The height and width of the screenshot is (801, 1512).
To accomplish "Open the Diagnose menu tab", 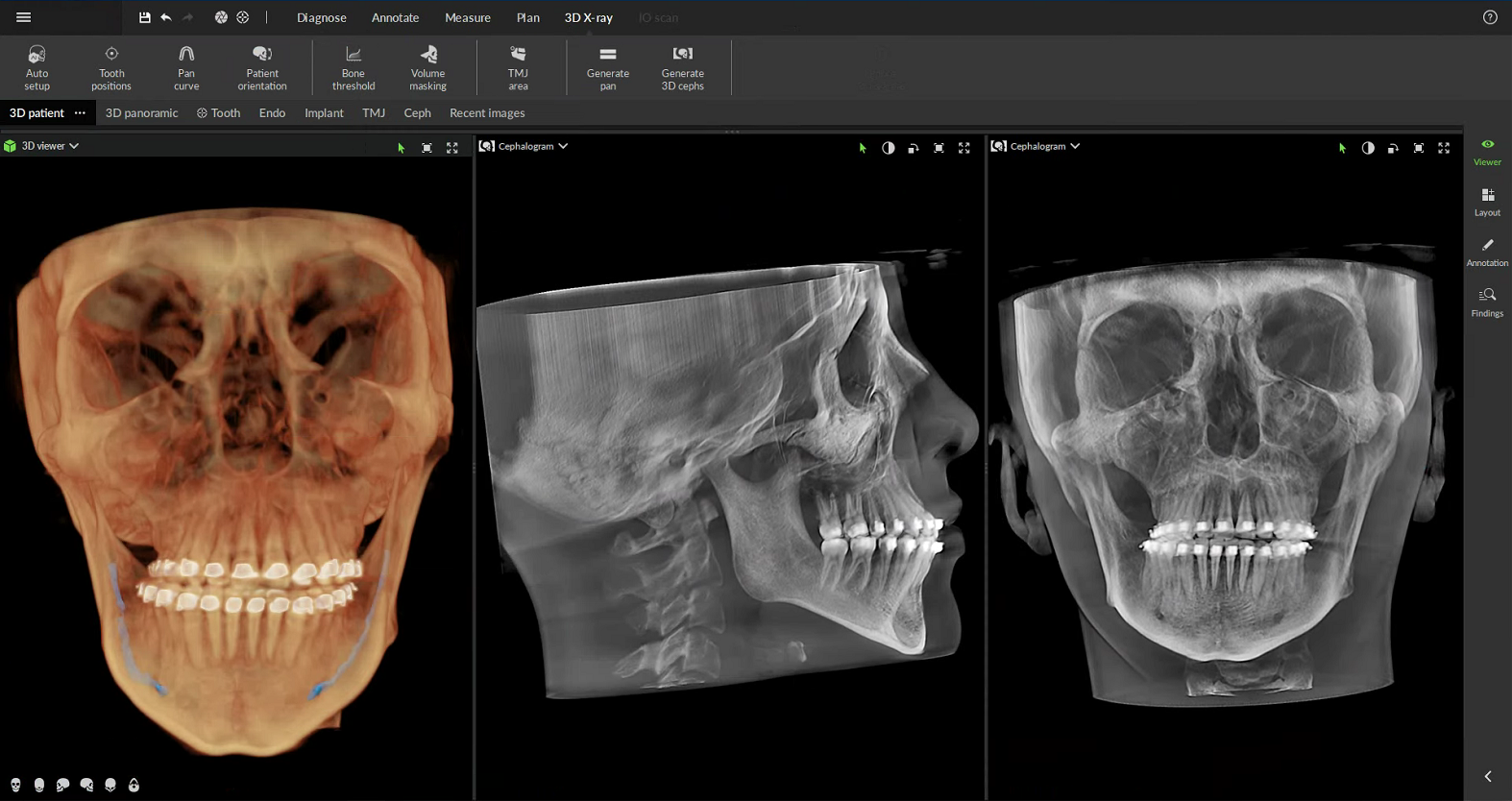I will pyautogui.click(x=322, y=17).
